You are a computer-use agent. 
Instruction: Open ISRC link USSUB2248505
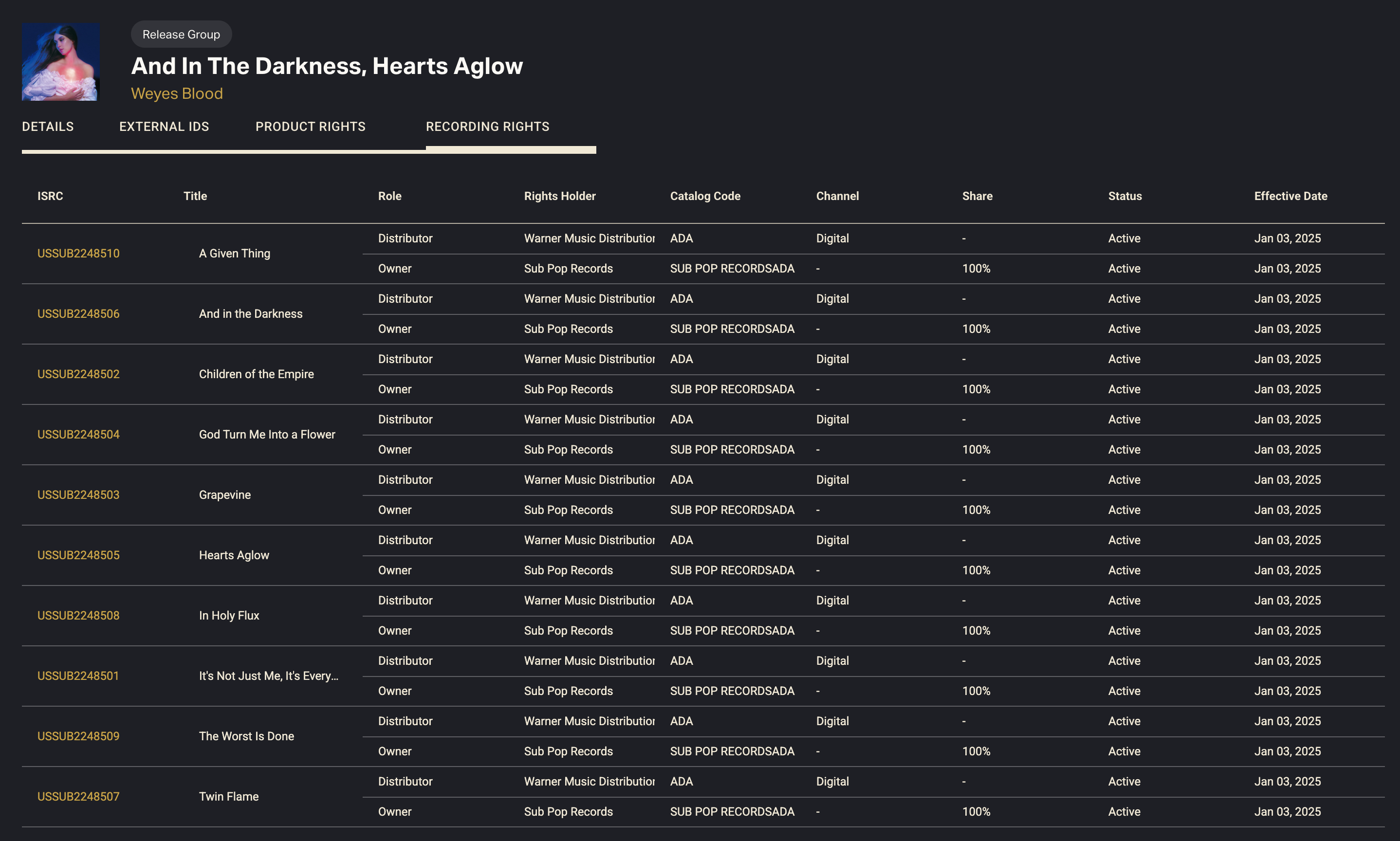click(78, 555)
